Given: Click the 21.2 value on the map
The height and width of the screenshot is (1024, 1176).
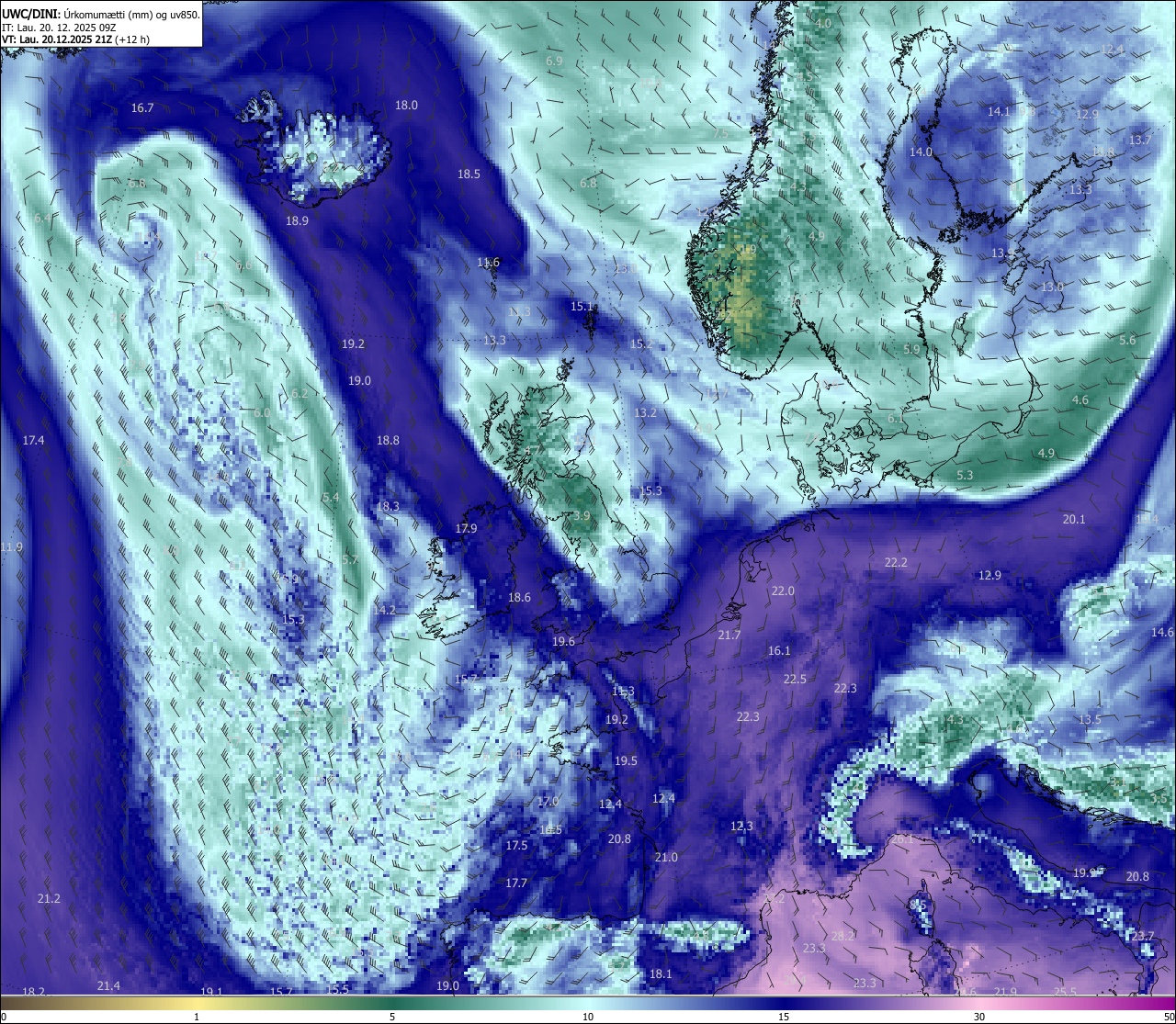Looking at the screenshot, I should [49, 898].
